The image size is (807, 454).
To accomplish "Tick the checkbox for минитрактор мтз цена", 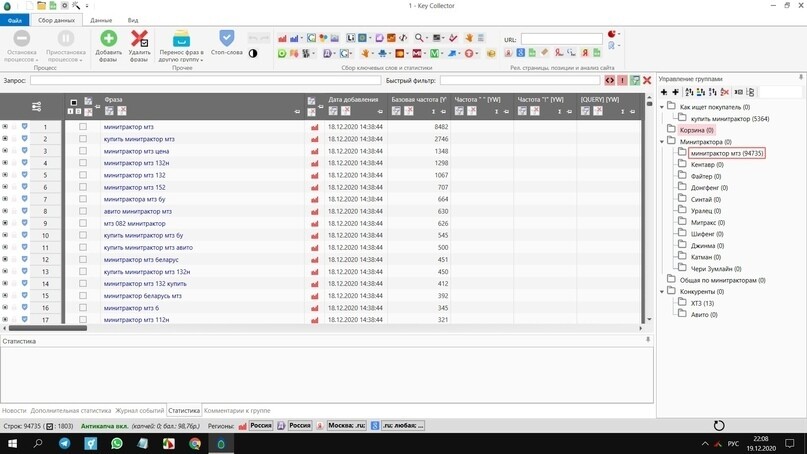I will (83, 151).
